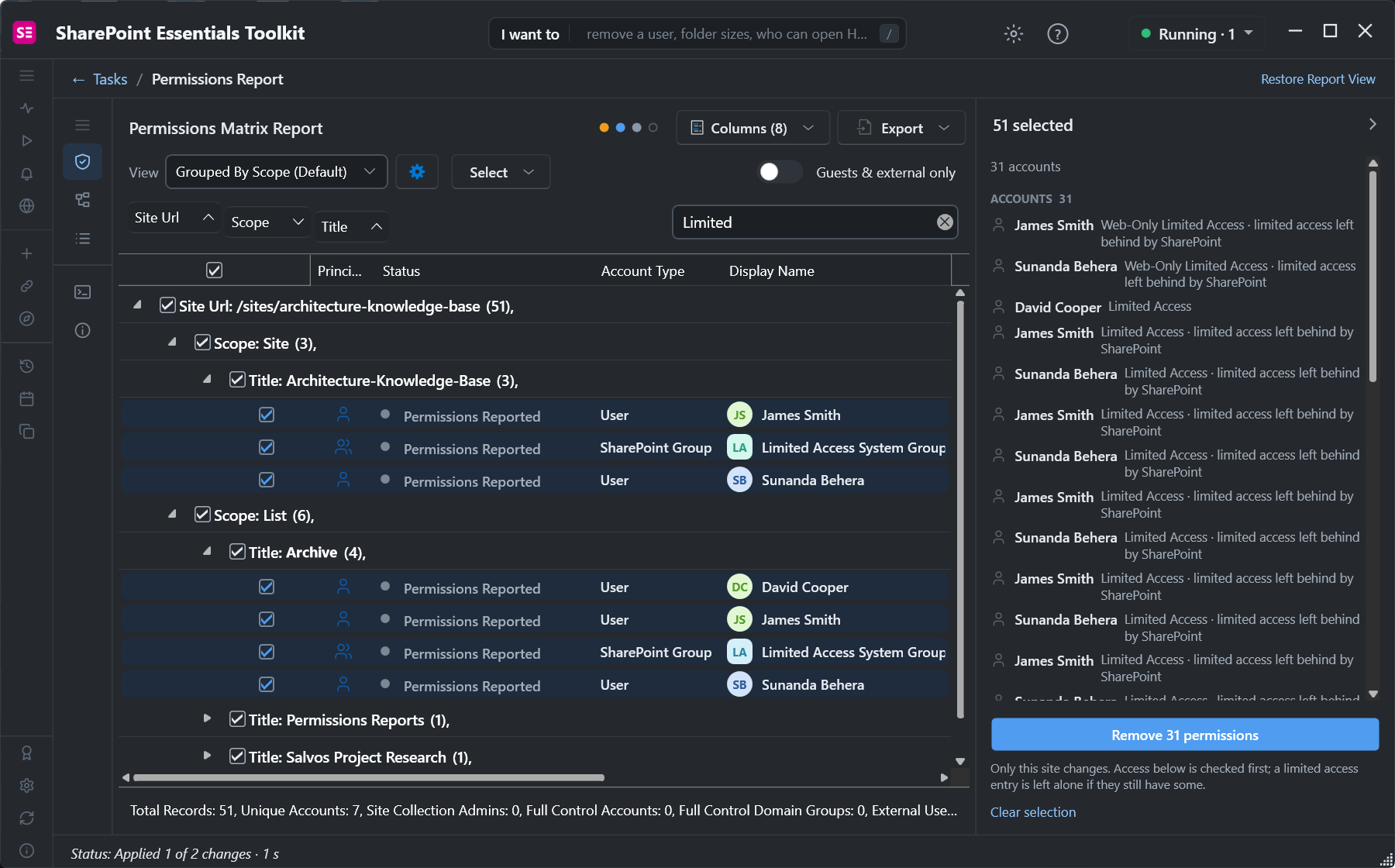
Task: Uncheck the Title: Archive group checkbox
Action: 237,552
